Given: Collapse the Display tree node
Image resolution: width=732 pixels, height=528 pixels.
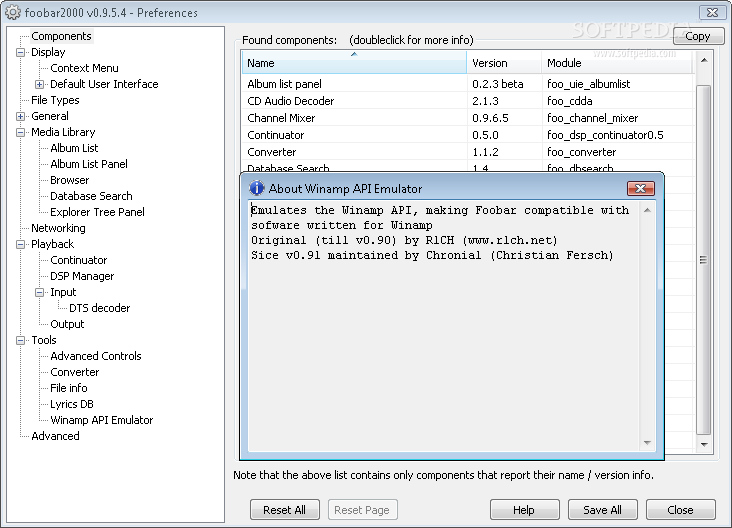Looking at the screenshot, I should [x=21, y=52].
